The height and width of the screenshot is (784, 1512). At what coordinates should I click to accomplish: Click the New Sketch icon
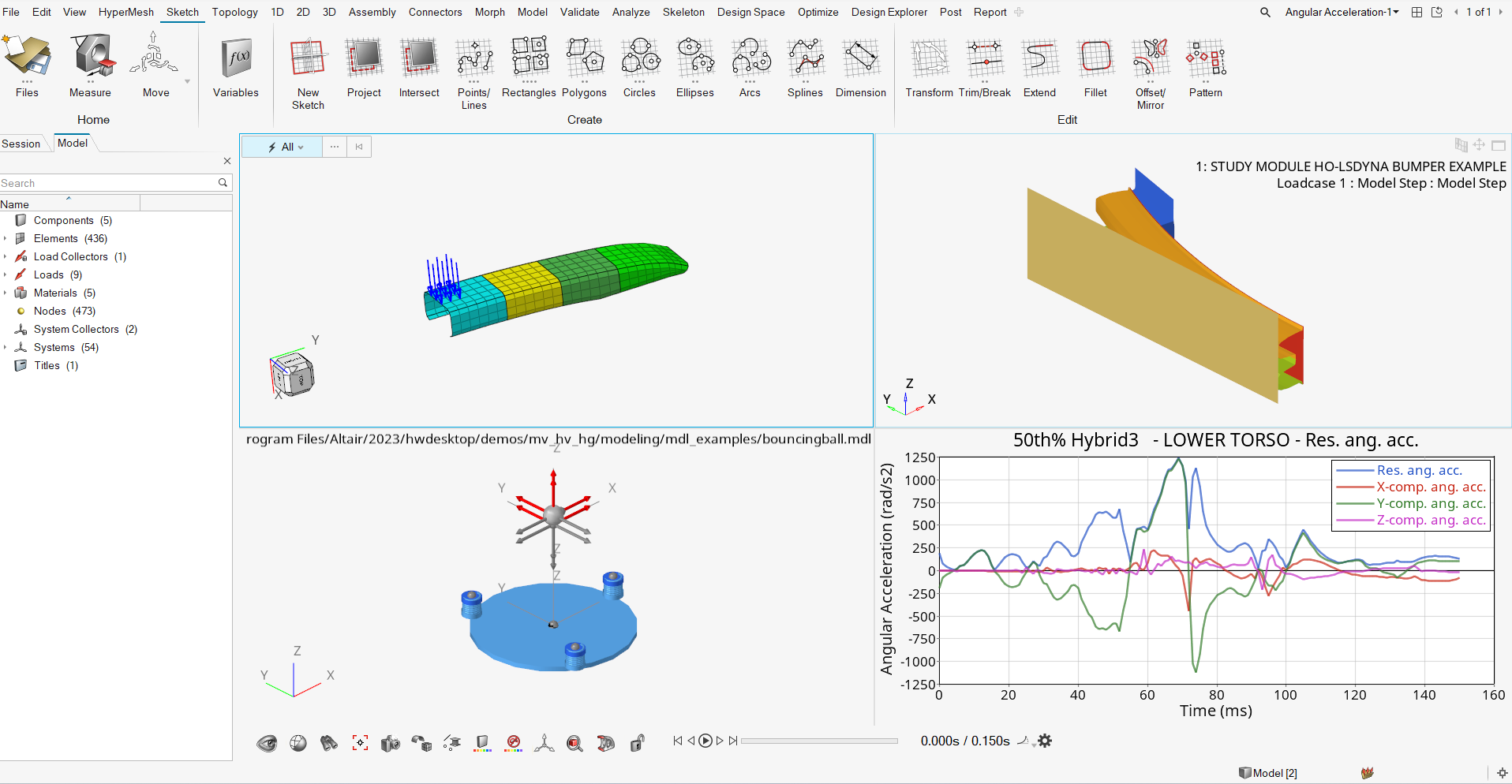coord(308,73)
